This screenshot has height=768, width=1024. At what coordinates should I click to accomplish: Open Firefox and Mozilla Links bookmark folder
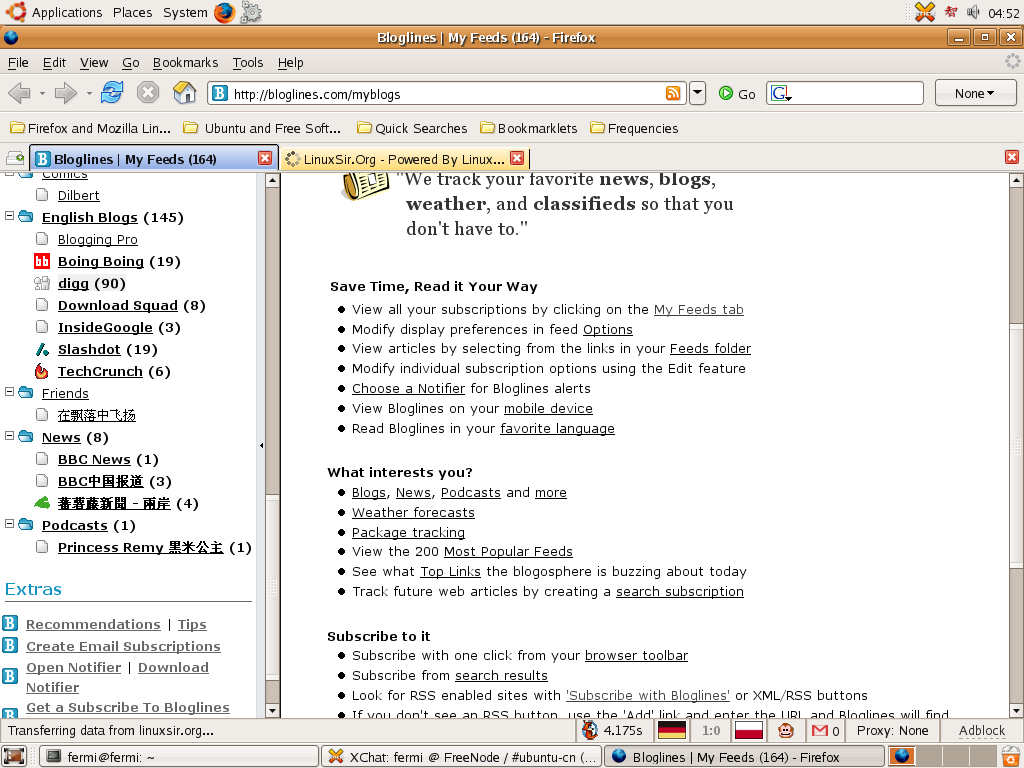(x=90, y=128)
